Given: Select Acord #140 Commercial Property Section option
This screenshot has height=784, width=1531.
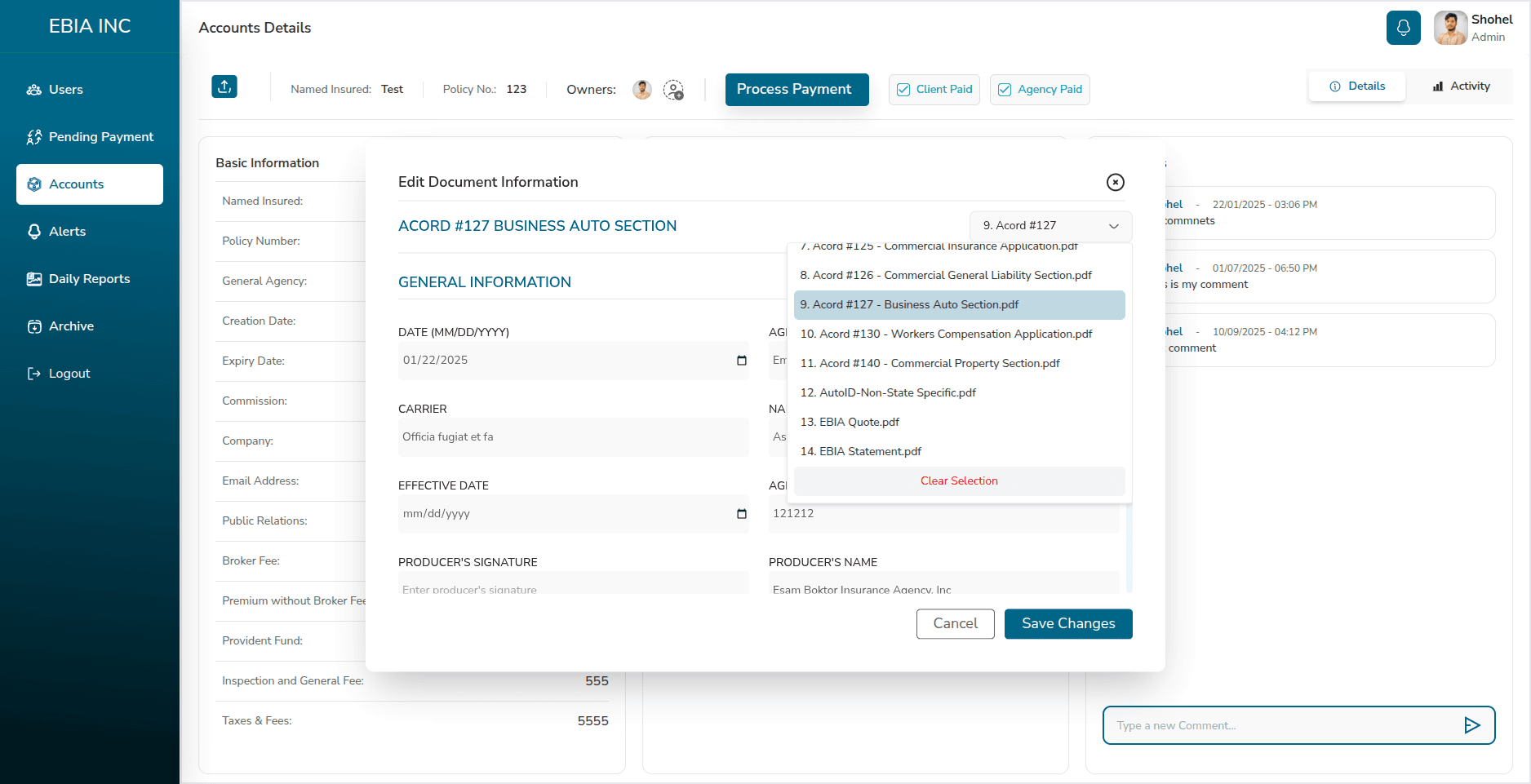Looking at the screenshot, I should [959, 364].
